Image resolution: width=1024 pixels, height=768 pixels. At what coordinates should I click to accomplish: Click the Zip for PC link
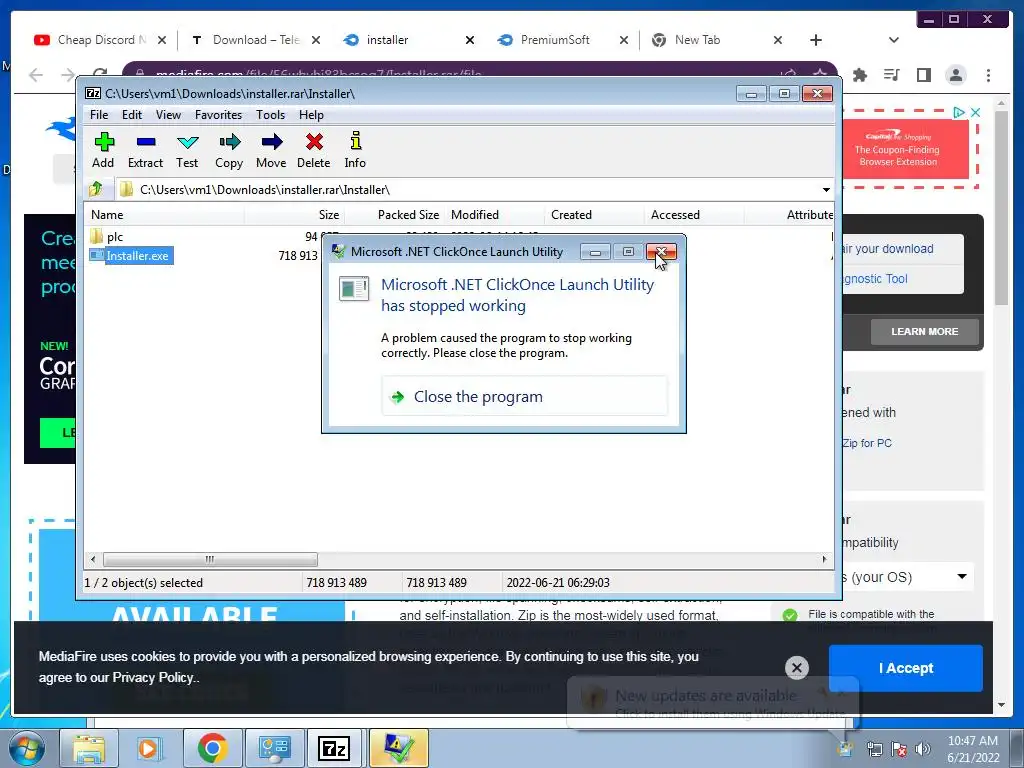[x=867, y=443]
